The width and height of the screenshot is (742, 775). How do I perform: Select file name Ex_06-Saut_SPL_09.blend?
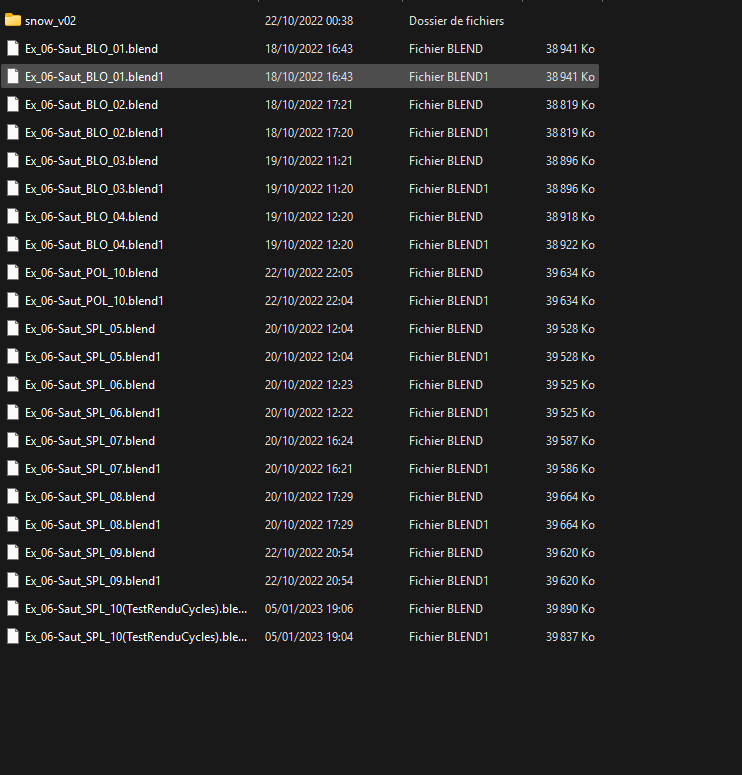pos(90,553)
